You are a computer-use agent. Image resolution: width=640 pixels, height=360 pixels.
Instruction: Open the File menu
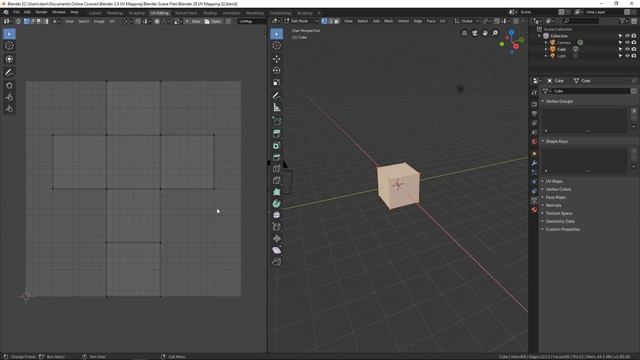point(16,12)
